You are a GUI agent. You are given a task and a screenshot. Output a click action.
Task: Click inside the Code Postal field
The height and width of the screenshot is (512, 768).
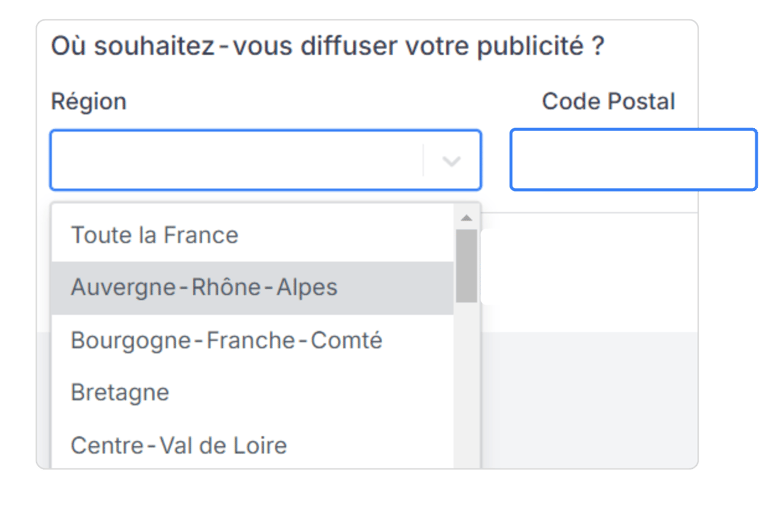point(633,160)
